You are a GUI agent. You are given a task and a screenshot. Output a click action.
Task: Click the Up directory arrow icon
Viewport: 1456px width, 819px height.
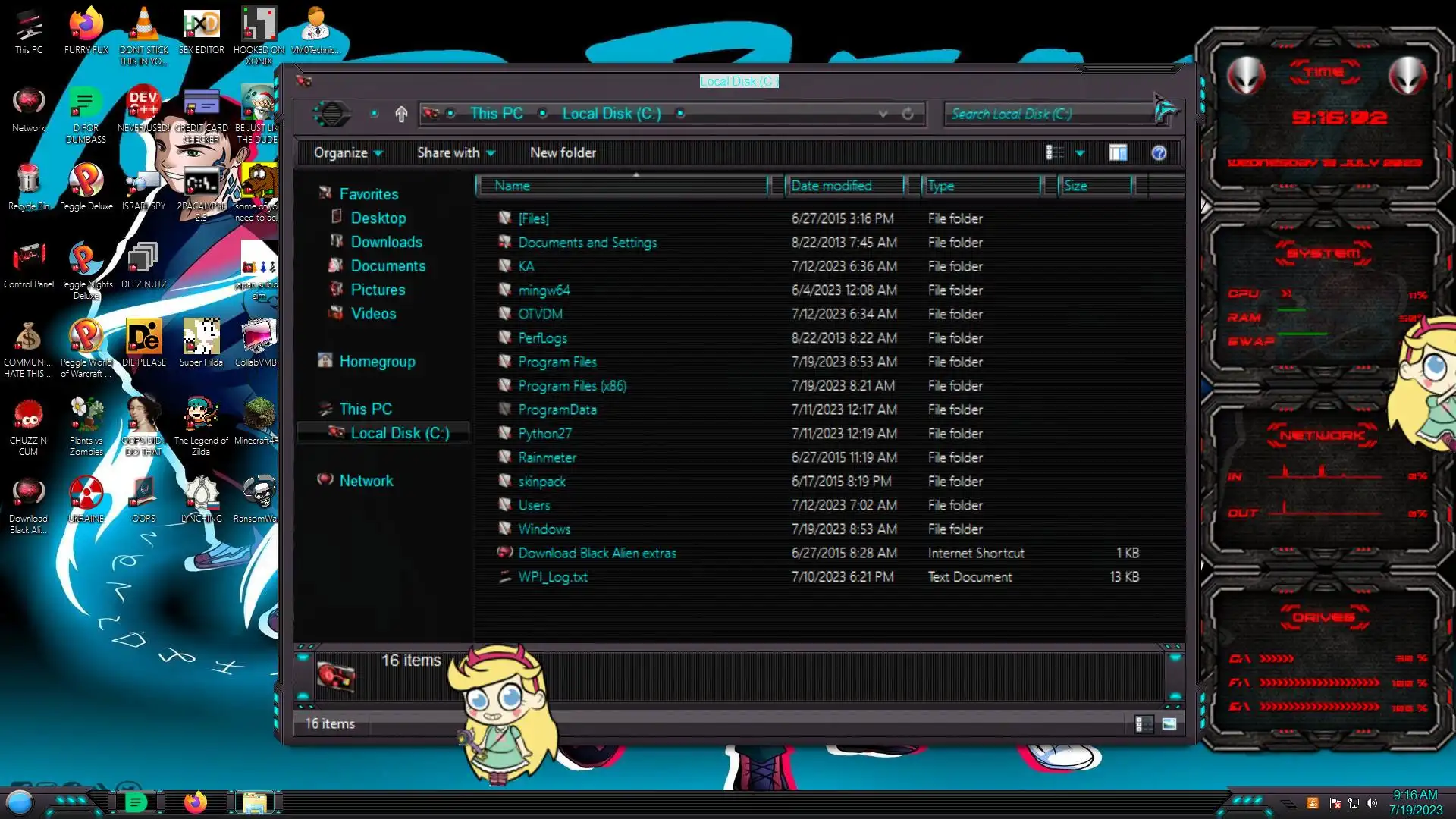(x=401, y=114)
